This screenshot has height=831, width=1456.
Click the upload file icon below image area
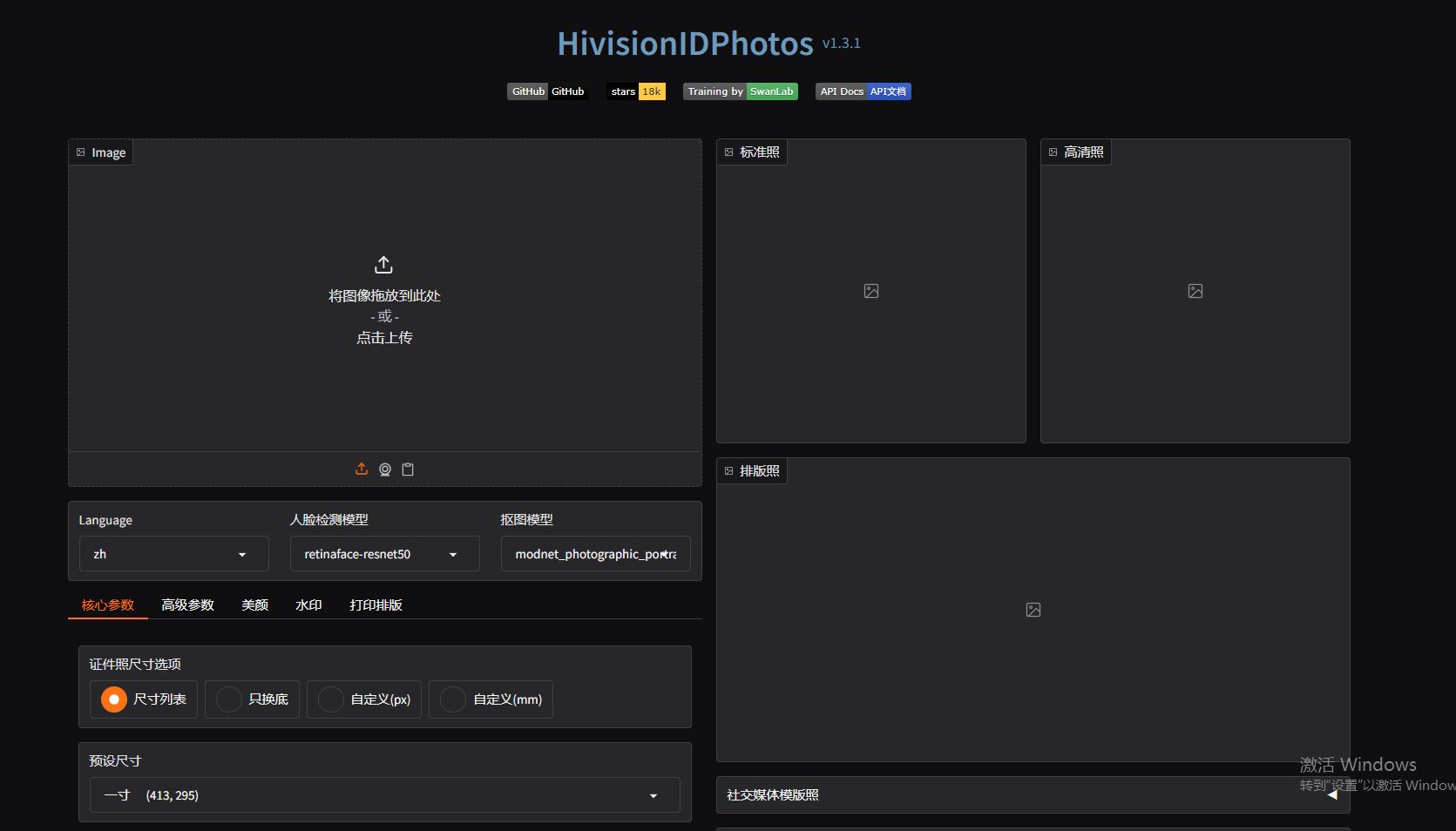click(362, 470)
